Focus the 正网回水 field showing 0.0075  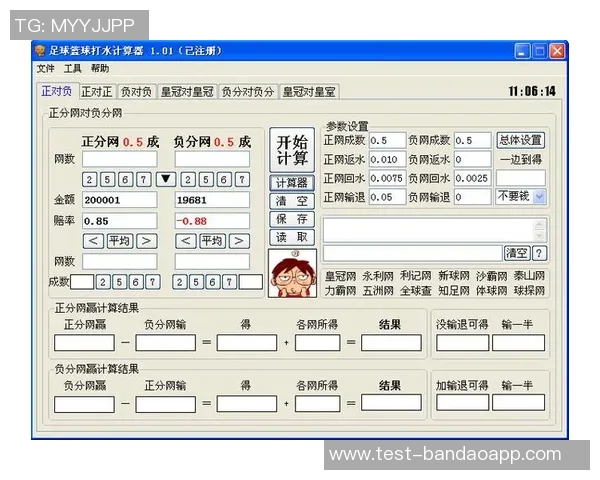[387, 178]
